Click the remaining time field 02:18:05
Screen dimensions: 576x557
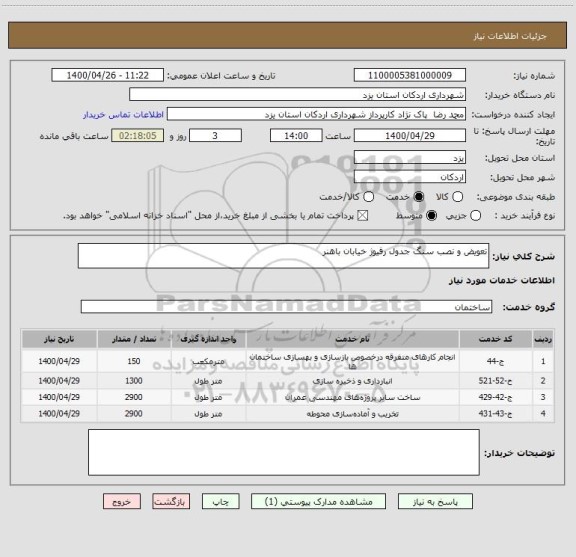(x=138, y=136)
